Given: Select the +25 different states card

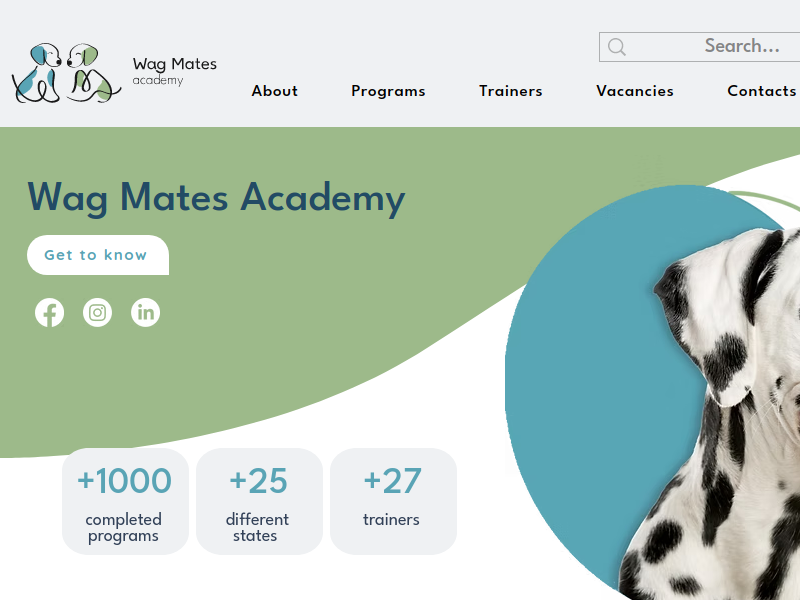Looking at the screenshot, I should pyautogui.click(x=259, y=502).
